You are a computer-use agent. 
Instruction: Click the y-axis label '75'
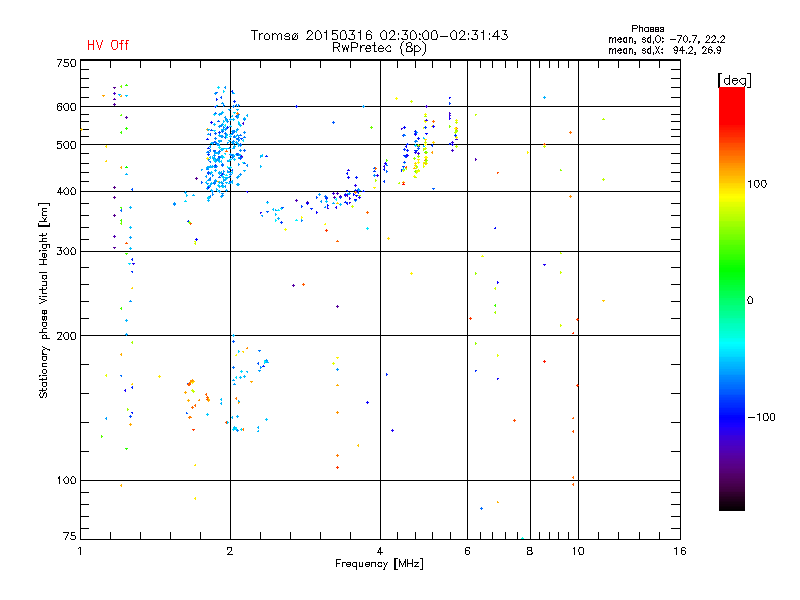coord(70,536)
